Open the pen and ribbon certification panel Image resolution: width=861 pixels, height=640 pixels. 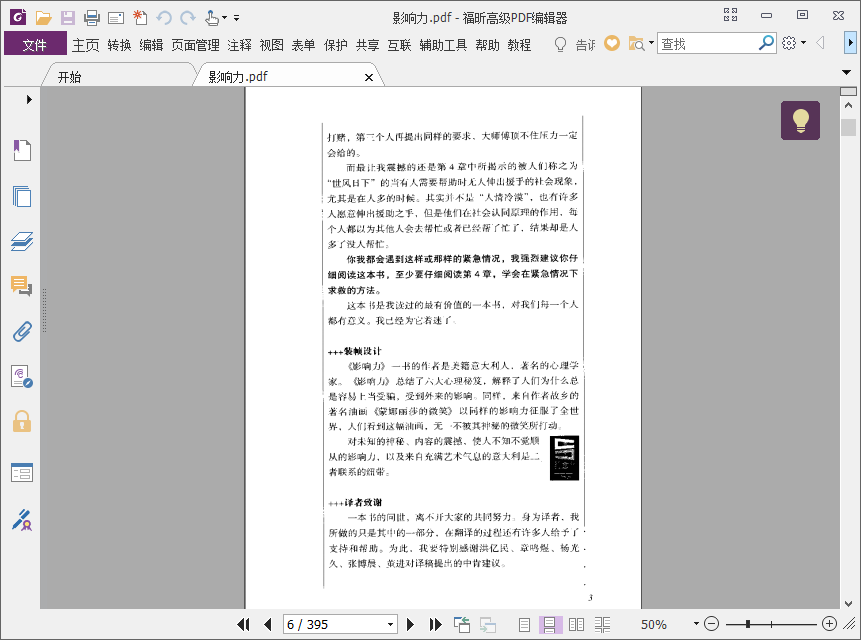point(22,520)
